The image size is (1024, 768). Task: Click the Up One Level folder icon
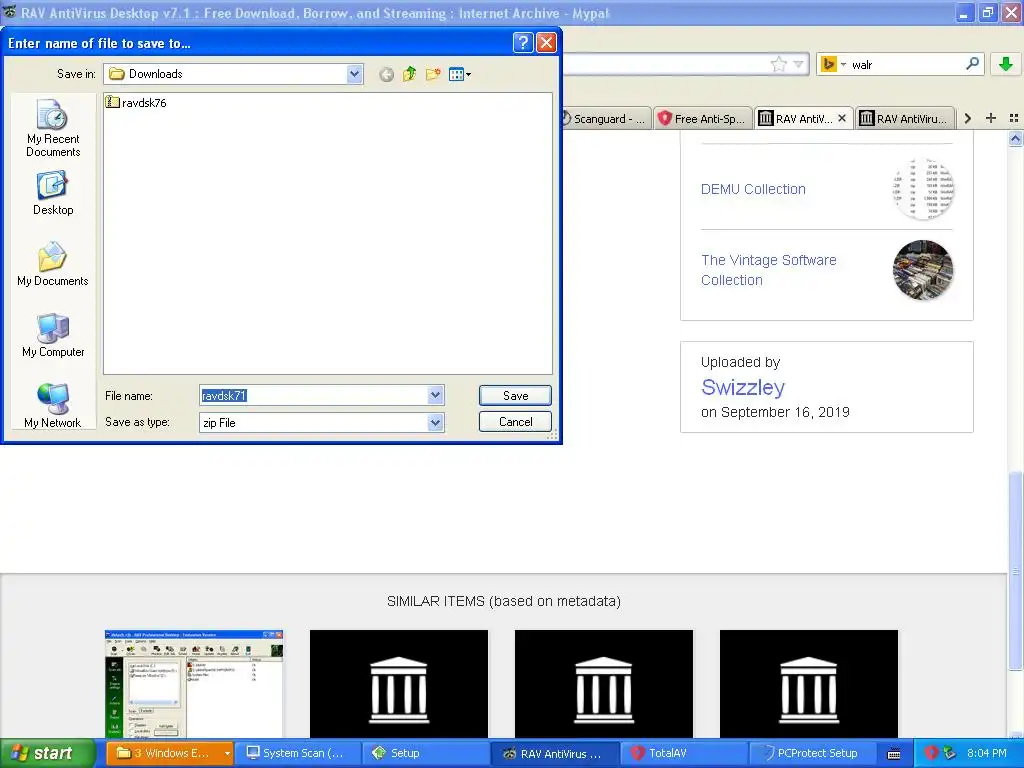[x=409, y=74]
